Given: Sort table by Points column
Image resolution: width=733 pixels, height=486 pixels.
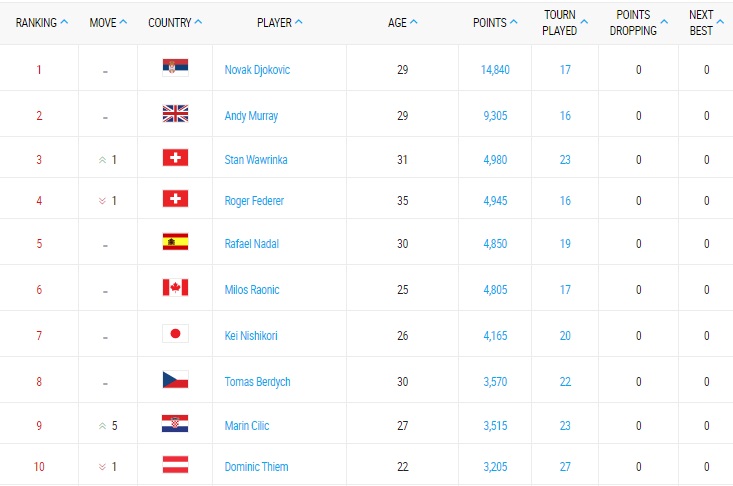Looking at the screenshot, I should 496,22.
